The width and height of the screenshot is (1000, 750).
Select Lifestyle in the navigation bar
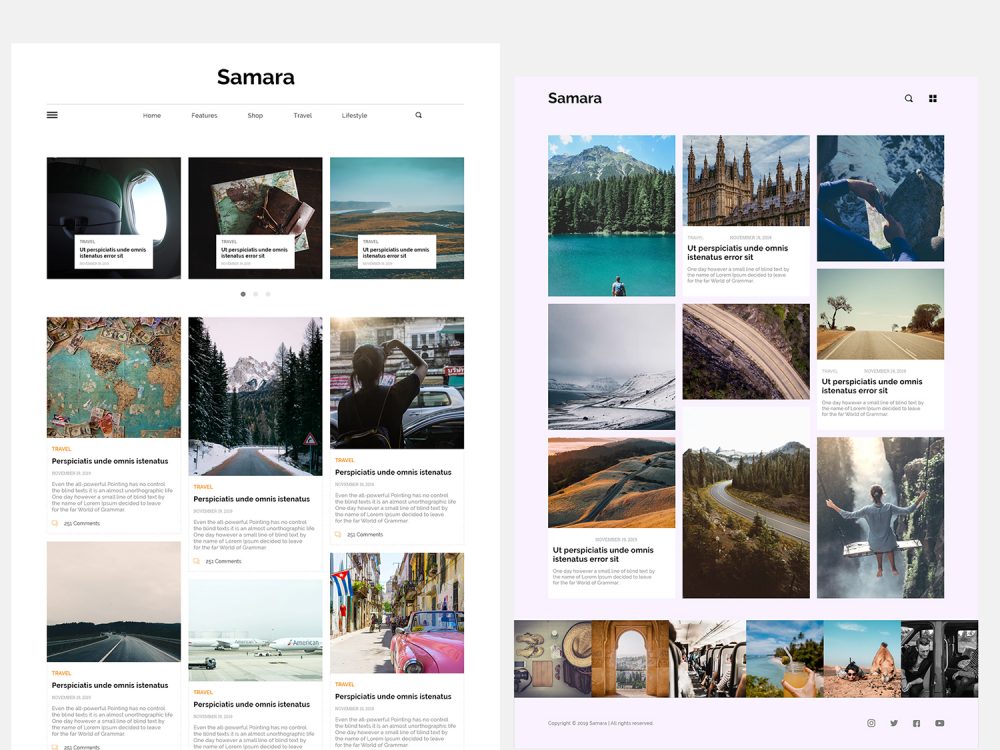354,115
